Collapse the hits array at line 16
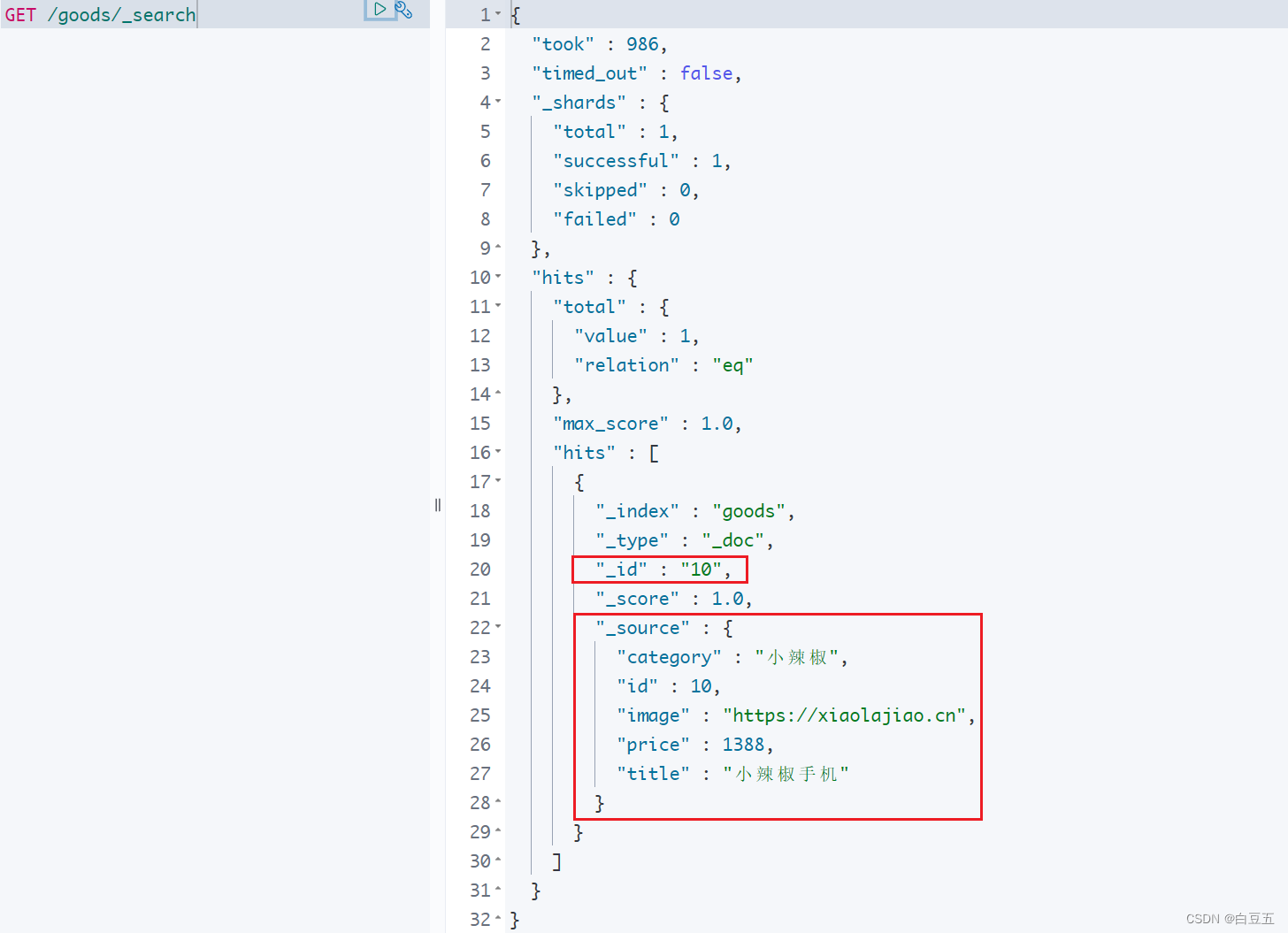 click(x=498, y=452)
